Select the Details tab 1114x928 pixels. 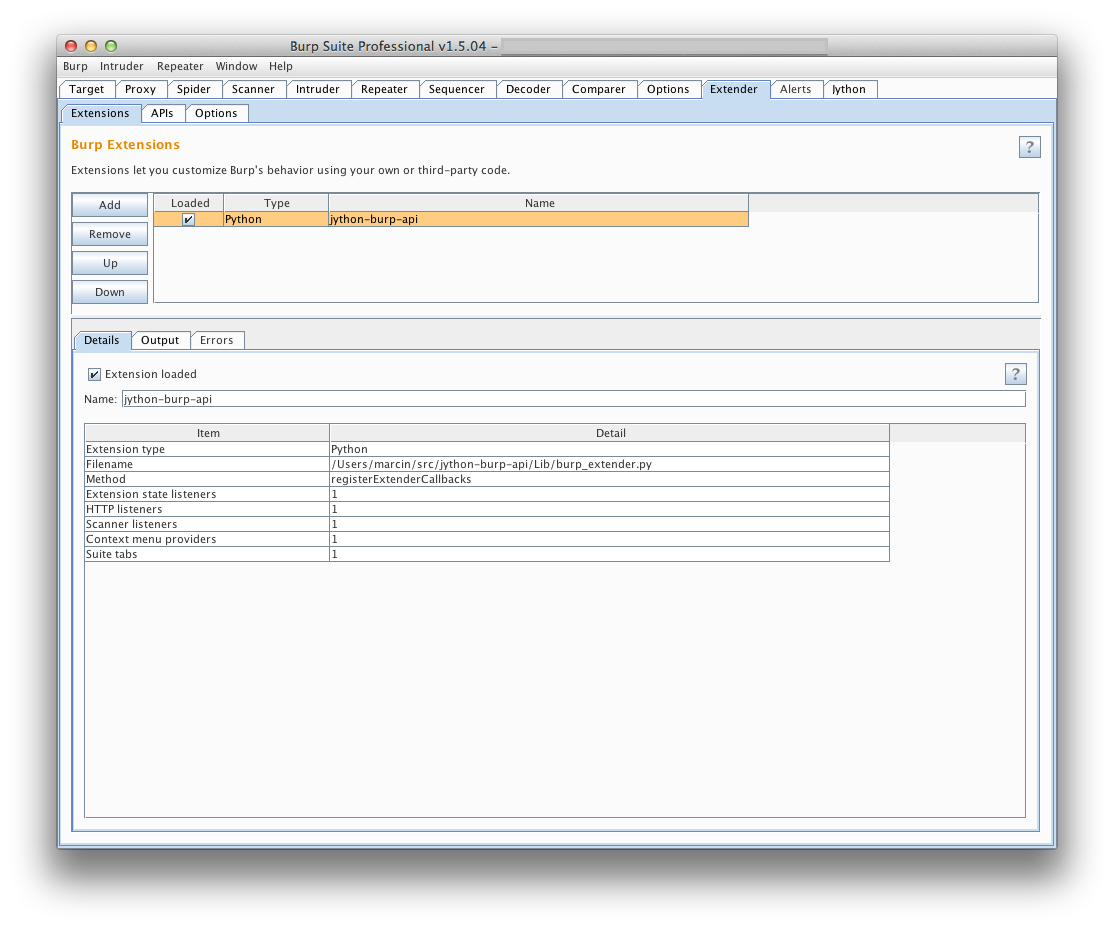102,340
